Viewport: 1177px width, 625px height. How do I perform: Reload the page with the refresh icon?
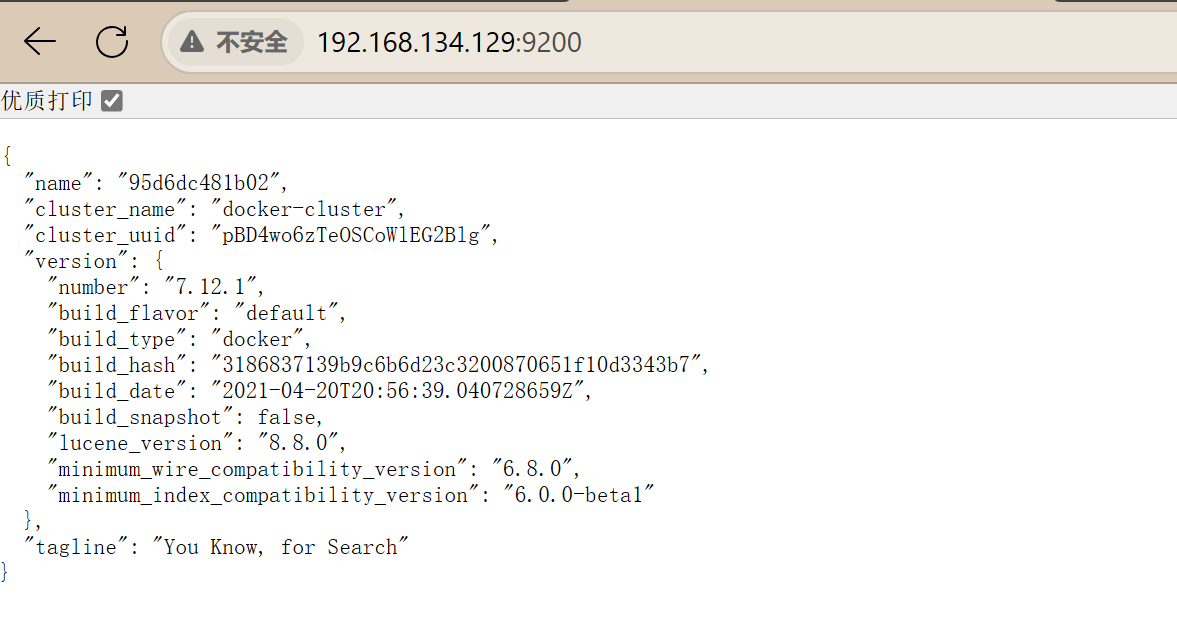(x=112, y=42)
